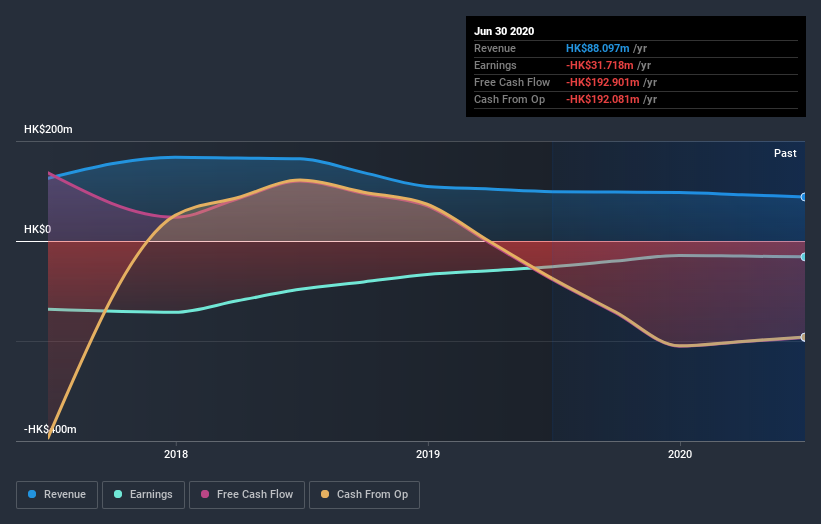Toggle the Free Cash Flow legend button
821x524 pixels.
247,495
